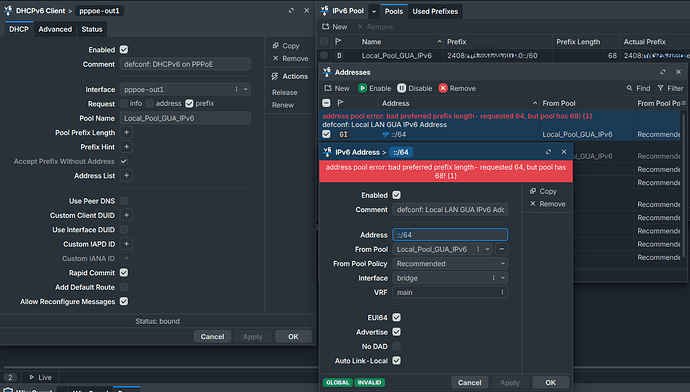Viewport: 690px width, 392px height.
Task: Open the Interface bridge dropdown
Action: (x=503, y=278)
